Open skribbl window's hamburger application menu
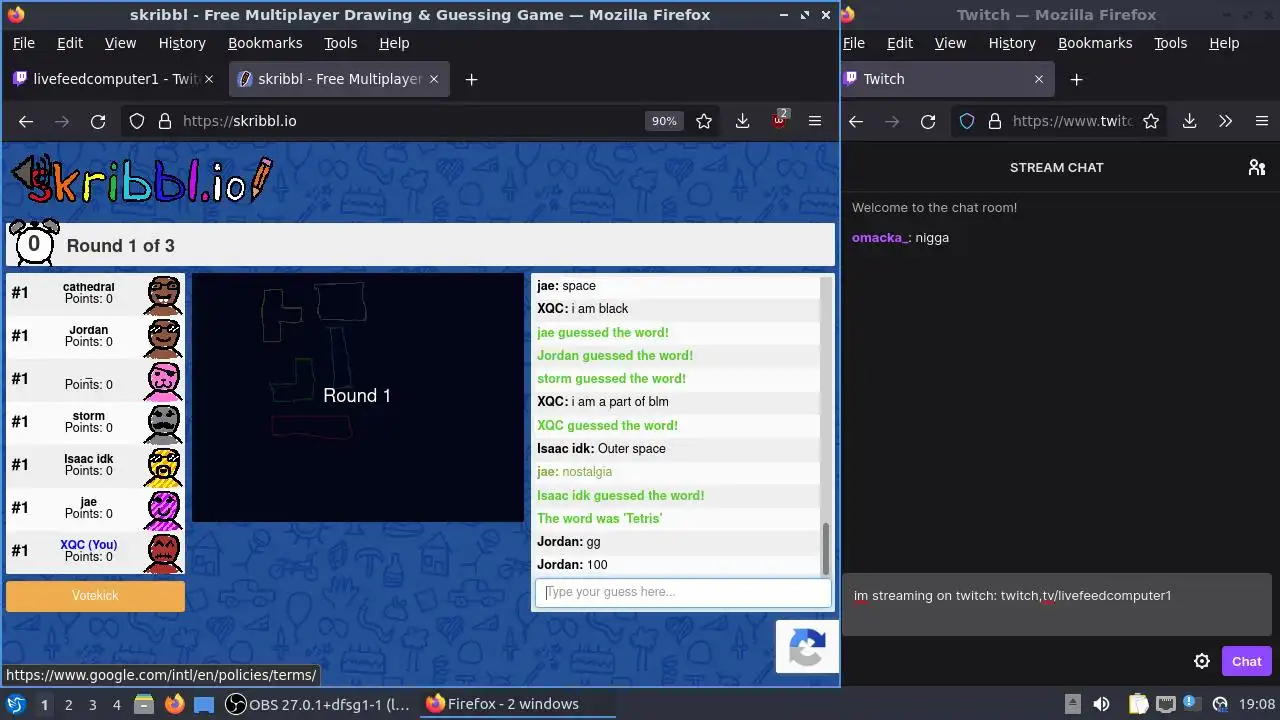 (815, 121)
